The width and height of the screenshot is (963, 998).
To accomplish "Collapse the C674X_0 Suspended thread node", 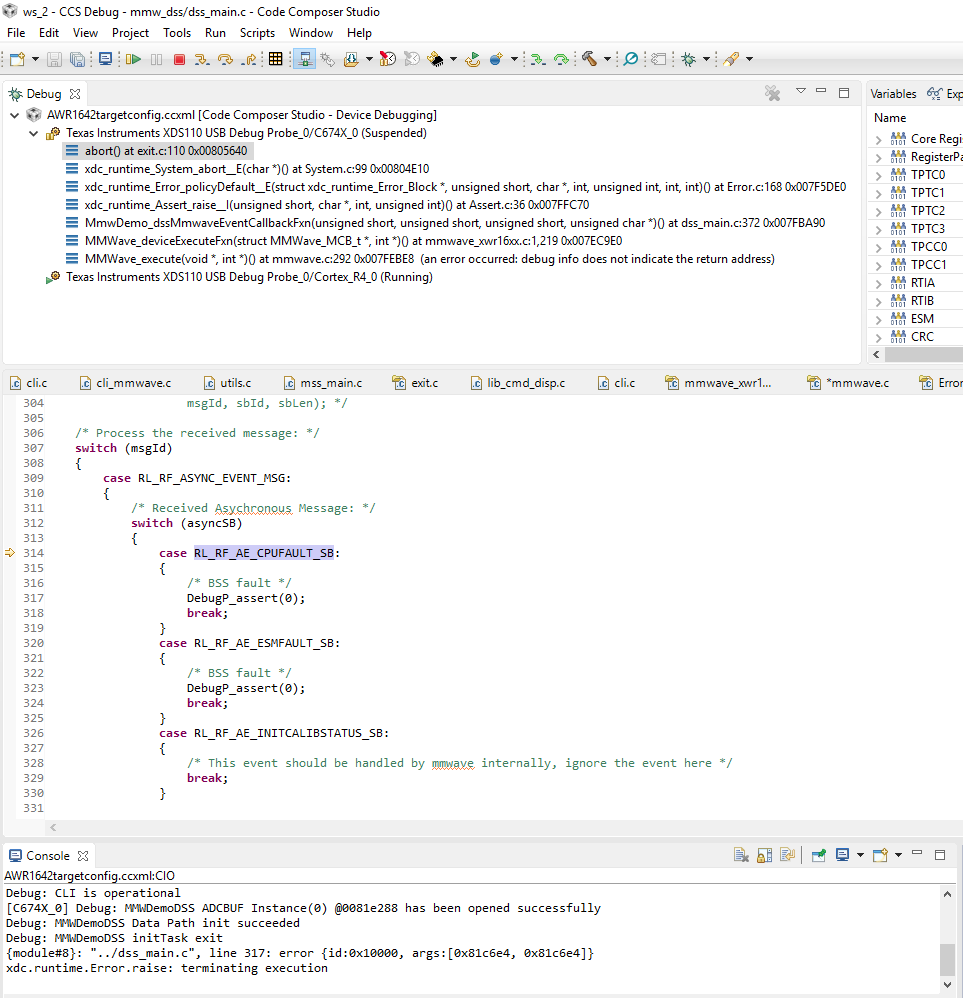I will (x=34, y=133).
